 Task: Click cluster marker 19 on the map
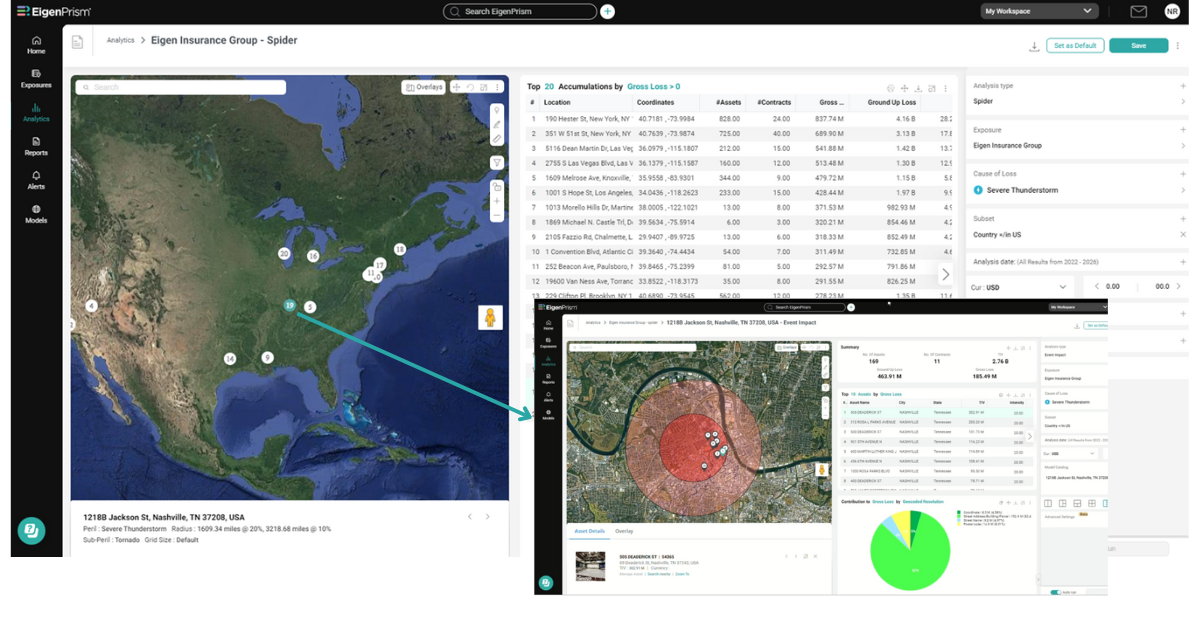coord(289,305)
